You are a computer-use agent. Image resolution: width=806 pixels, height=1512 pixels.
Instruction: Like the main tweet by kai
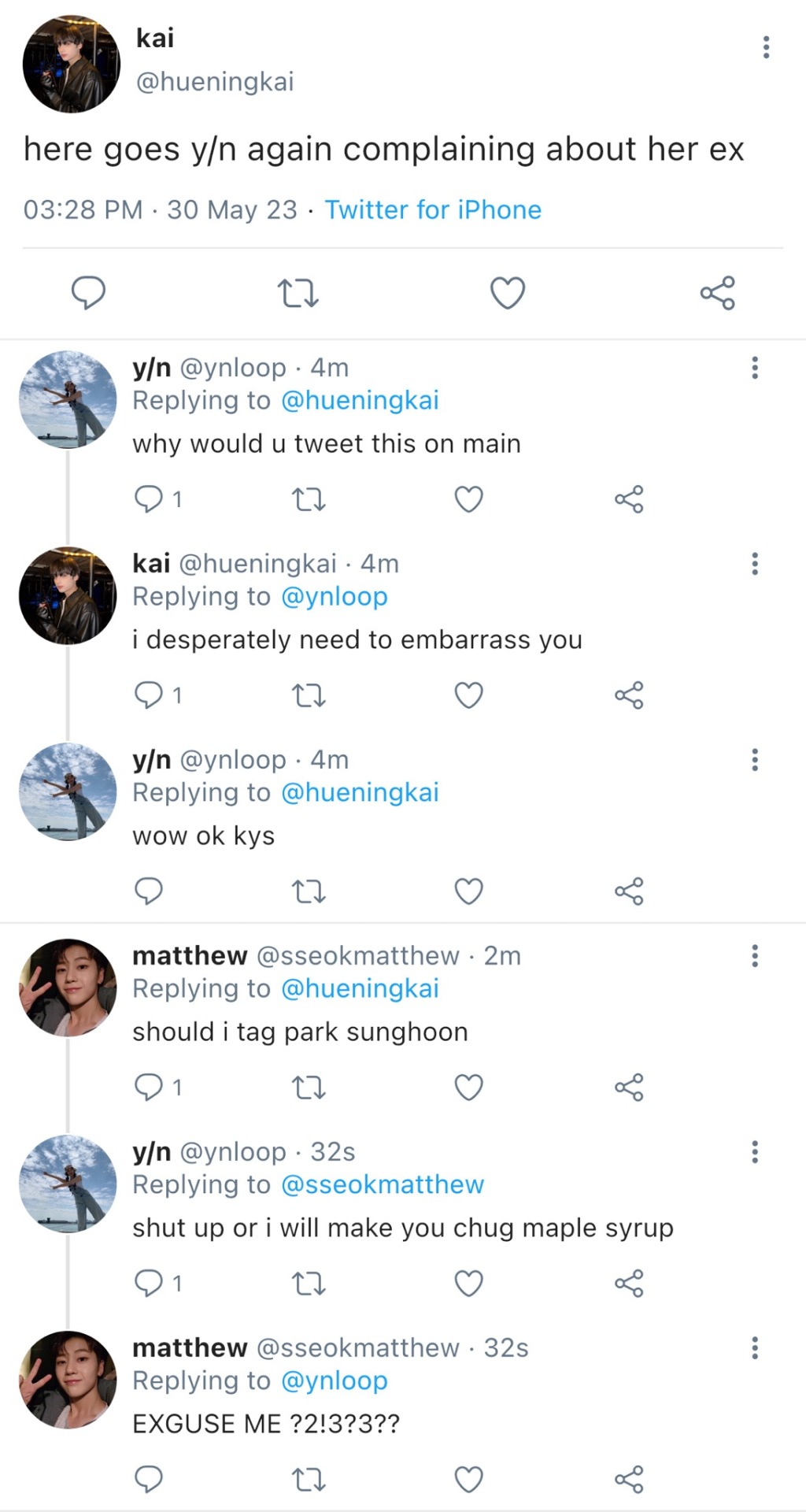[508, 293]
